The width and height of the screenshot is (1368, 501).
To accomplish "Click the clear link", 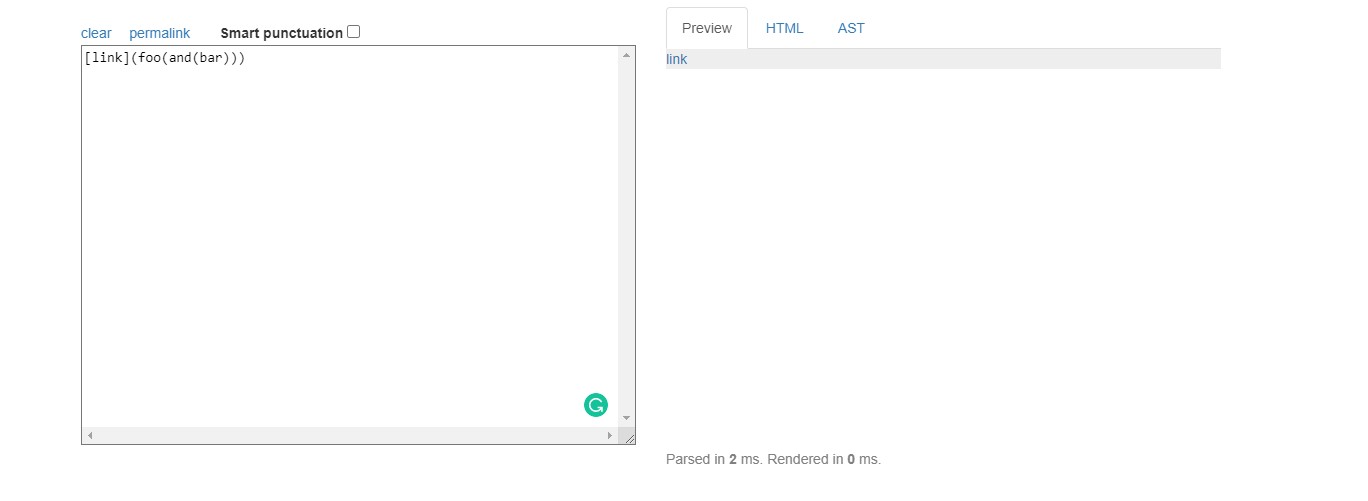I will click(x=96, y=33).
